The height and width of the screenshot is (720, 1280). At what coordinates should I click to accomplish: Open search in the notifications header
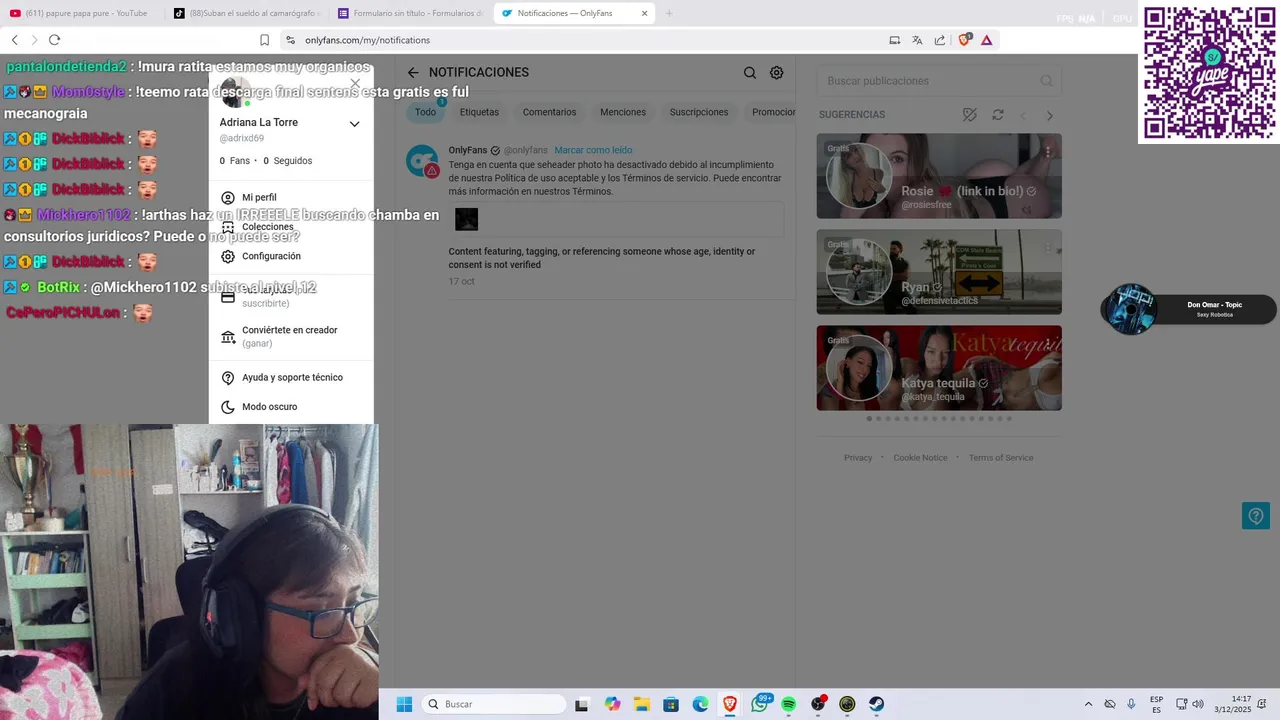coord(750,73)
